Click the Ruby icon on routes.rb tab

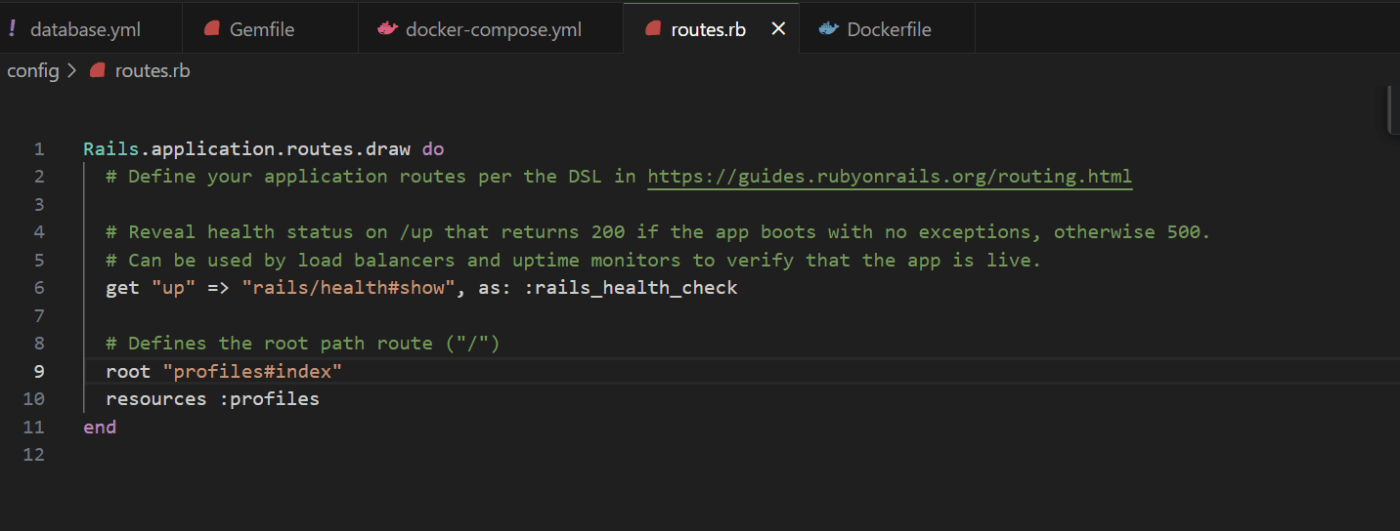click(652, 29)
